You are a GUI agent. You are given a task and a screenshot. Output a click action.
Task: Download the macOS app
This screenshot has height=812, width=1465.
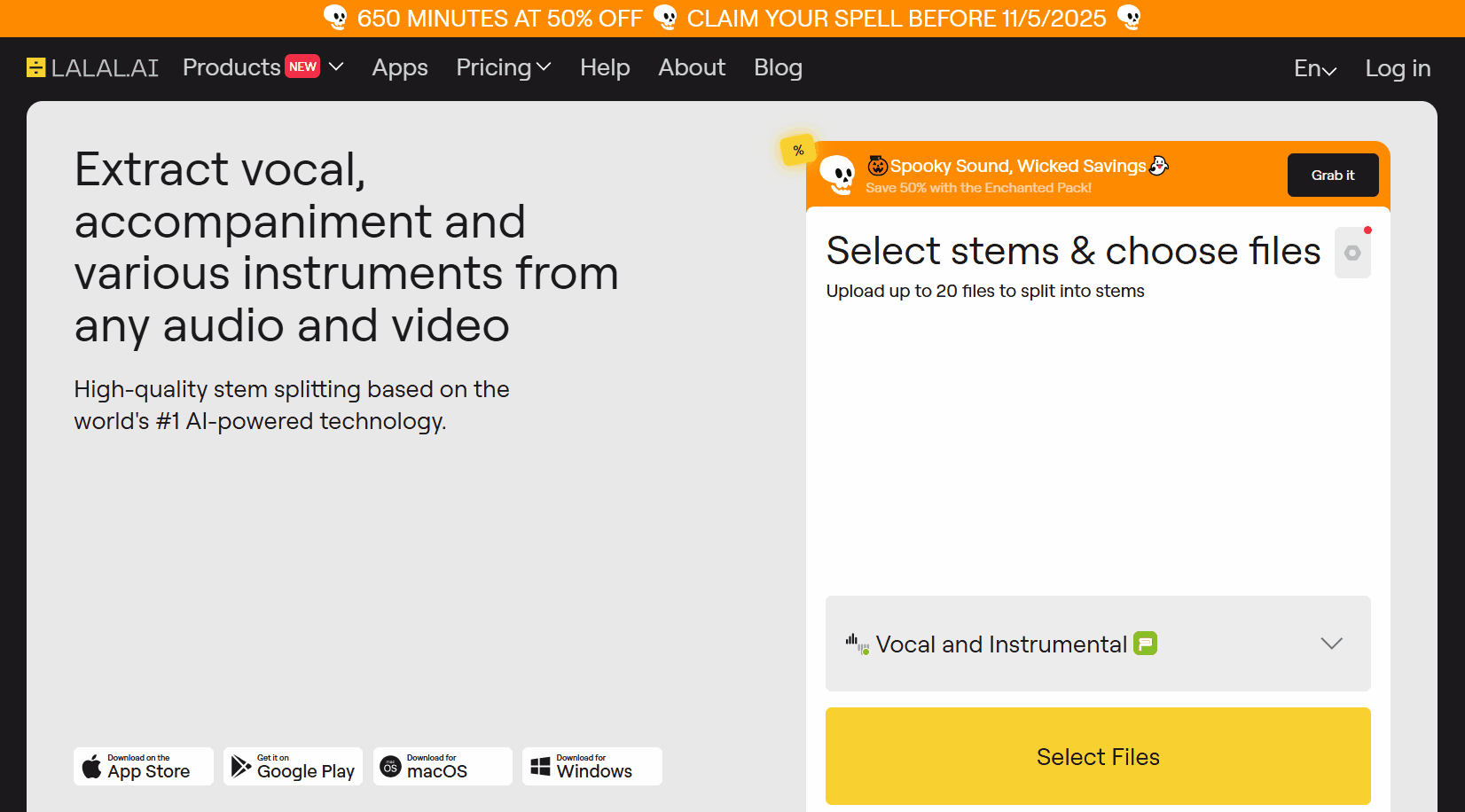[443, 766]
